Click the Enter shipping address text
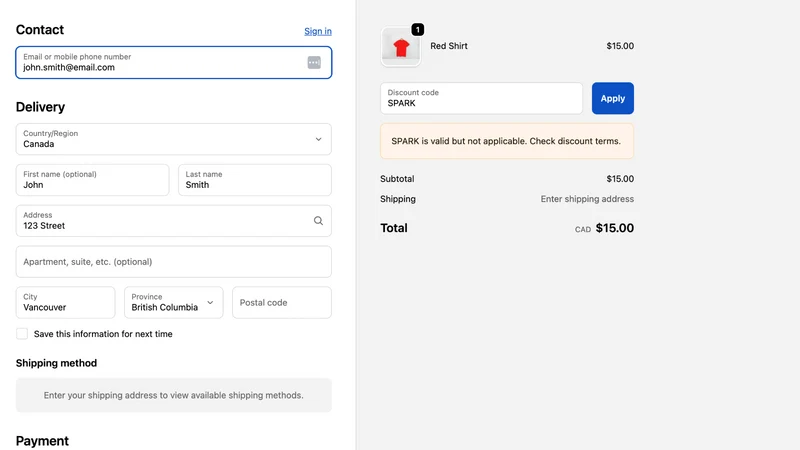This screenshot has height=450, width=800. pyautogui.click(x=587, y=199)
